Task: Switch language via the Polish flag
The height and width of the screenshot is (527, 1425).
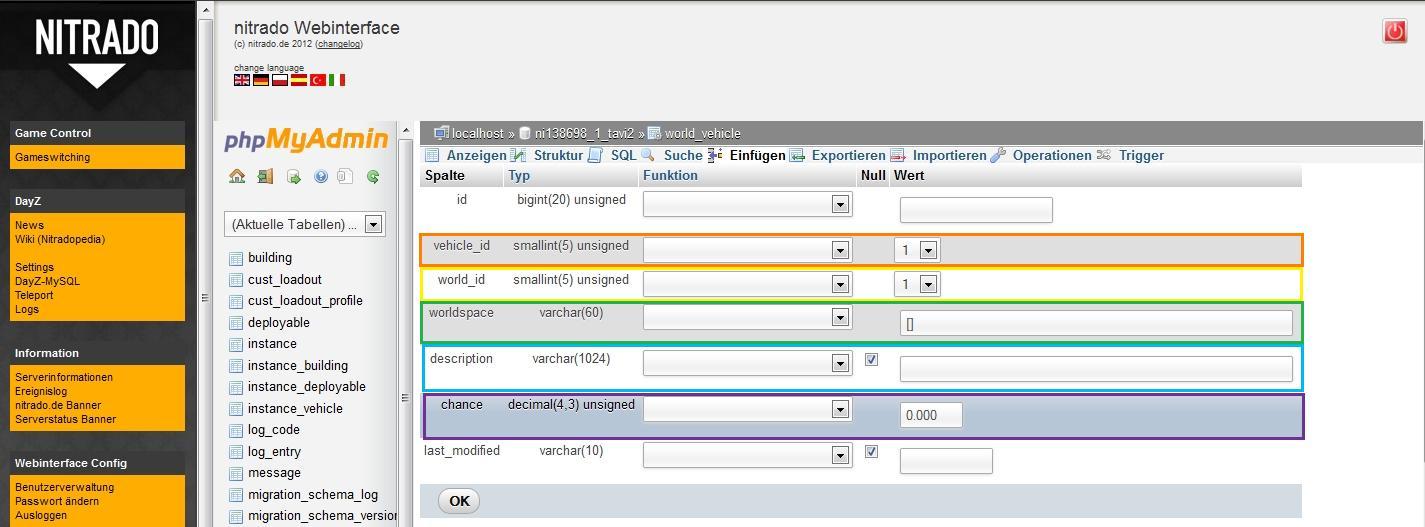Action: point(280,80)
